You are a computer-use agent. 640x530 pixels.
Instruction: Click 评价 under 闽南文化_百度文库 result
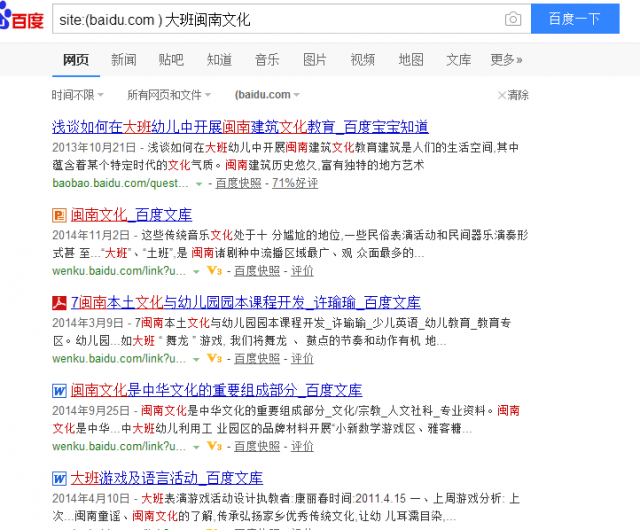click(x=302, y=271)
